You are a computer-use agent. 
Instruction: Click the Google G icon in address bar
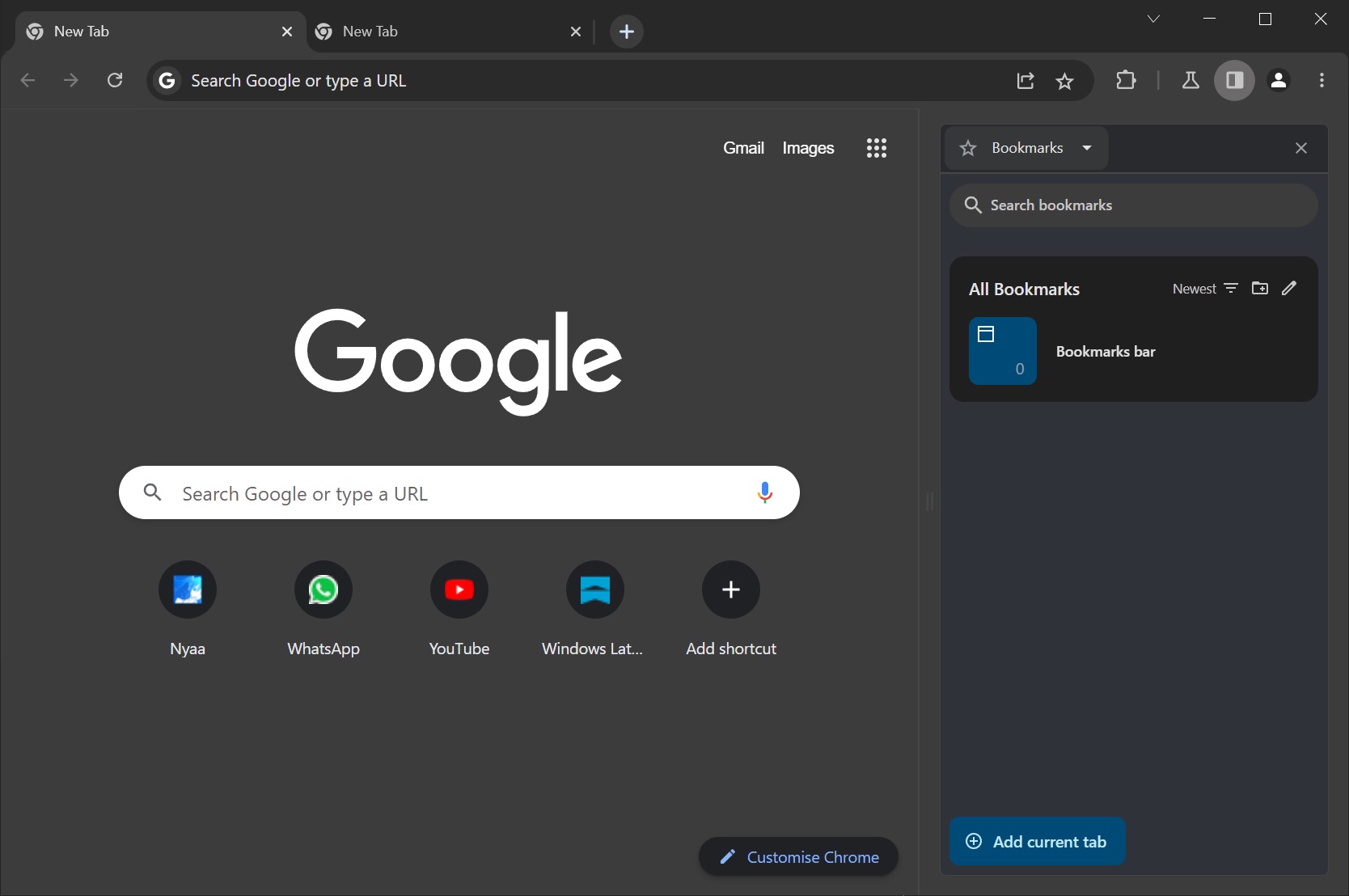point(167,81)
